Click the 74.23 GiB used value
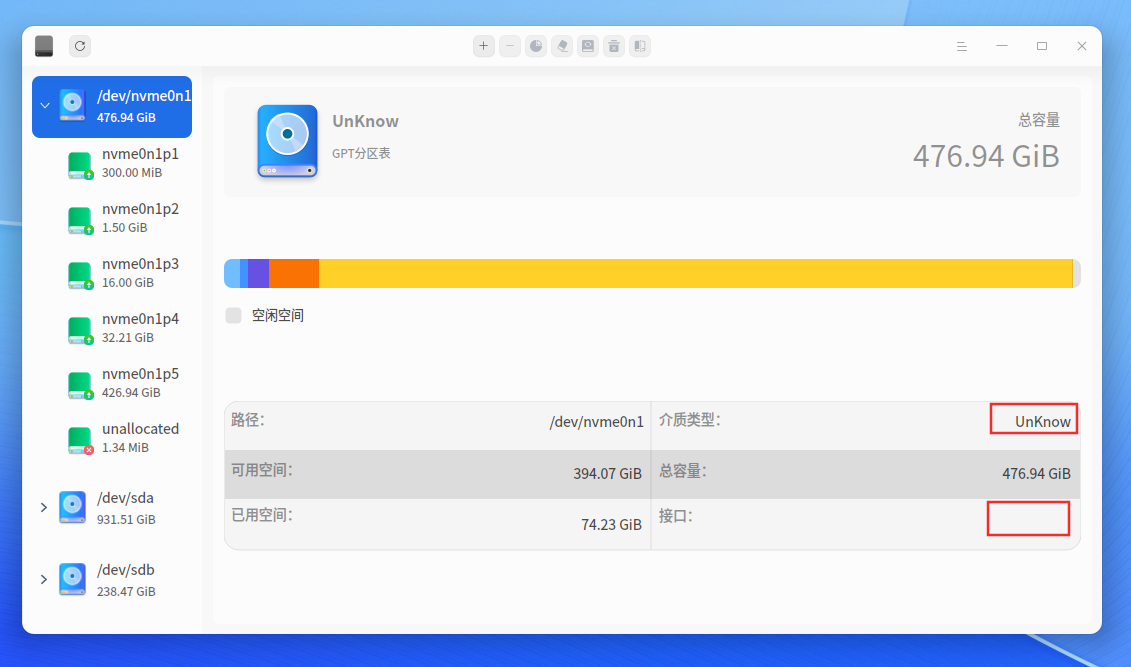Image resolution: width=1131 pixels, height=667 pixels. [x=611, y=525]
